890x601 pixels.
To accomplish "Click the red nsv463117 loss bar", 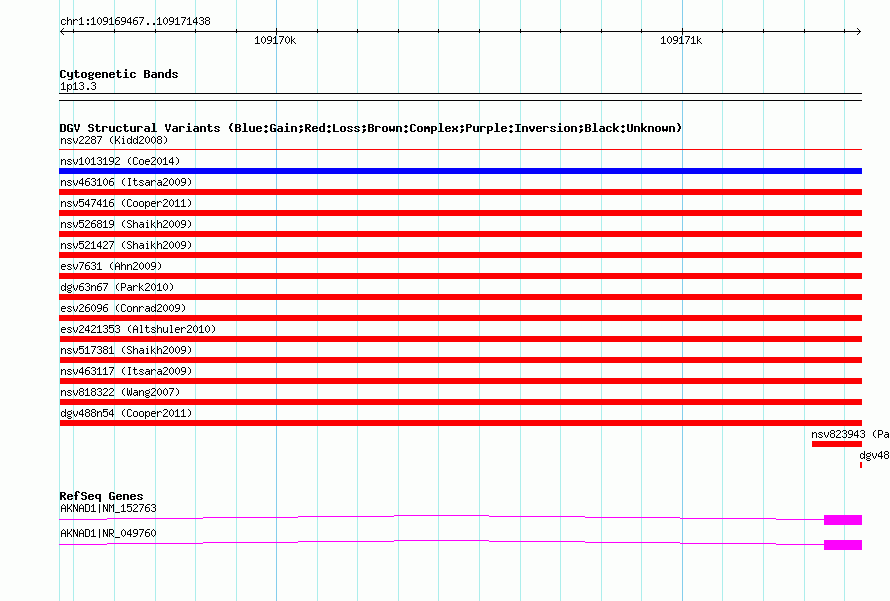I will [460, 381].
